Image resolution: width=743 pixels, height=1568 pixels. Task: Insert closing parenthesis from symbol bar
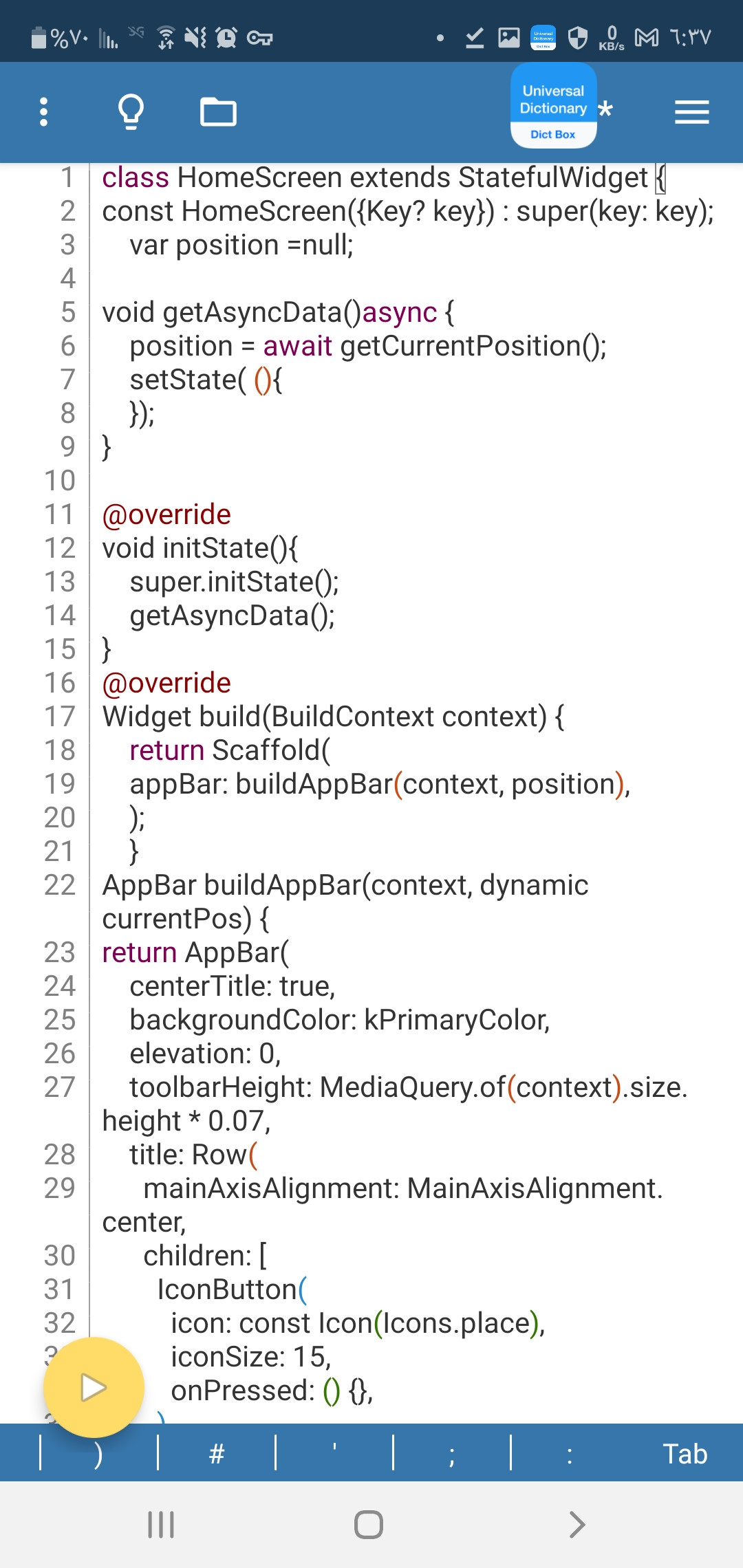tap(98, 1453)
